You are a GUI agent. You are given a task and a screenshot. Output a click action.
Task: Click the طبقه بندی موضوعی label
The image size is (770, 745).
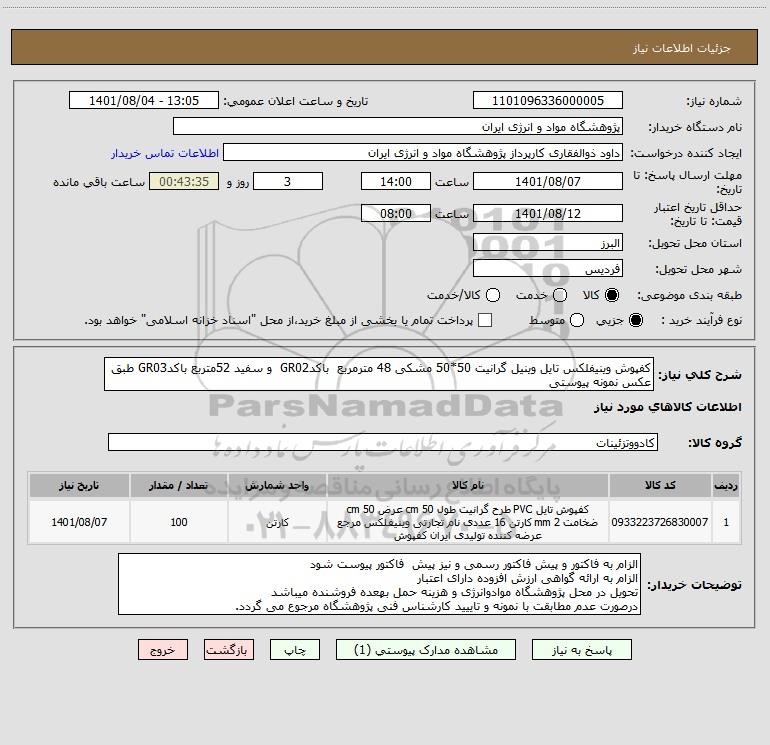(x=689, y=296)
